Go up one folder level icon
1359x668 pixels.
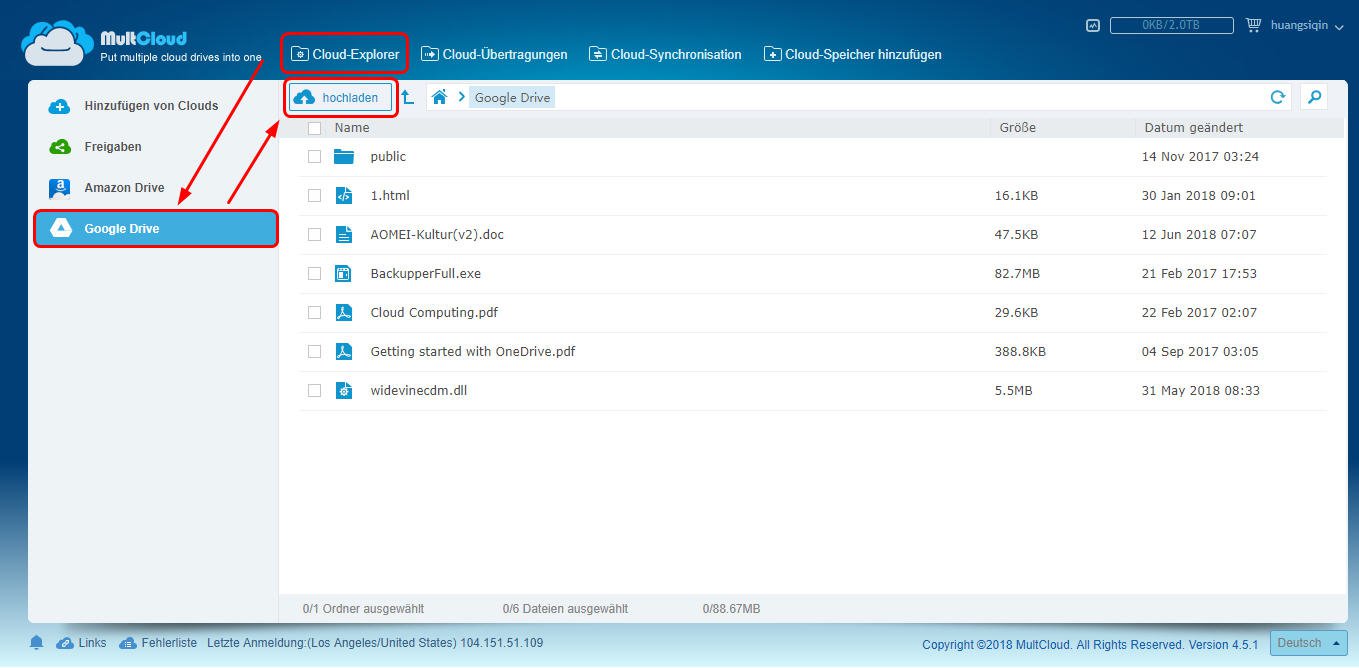point(408,97)
